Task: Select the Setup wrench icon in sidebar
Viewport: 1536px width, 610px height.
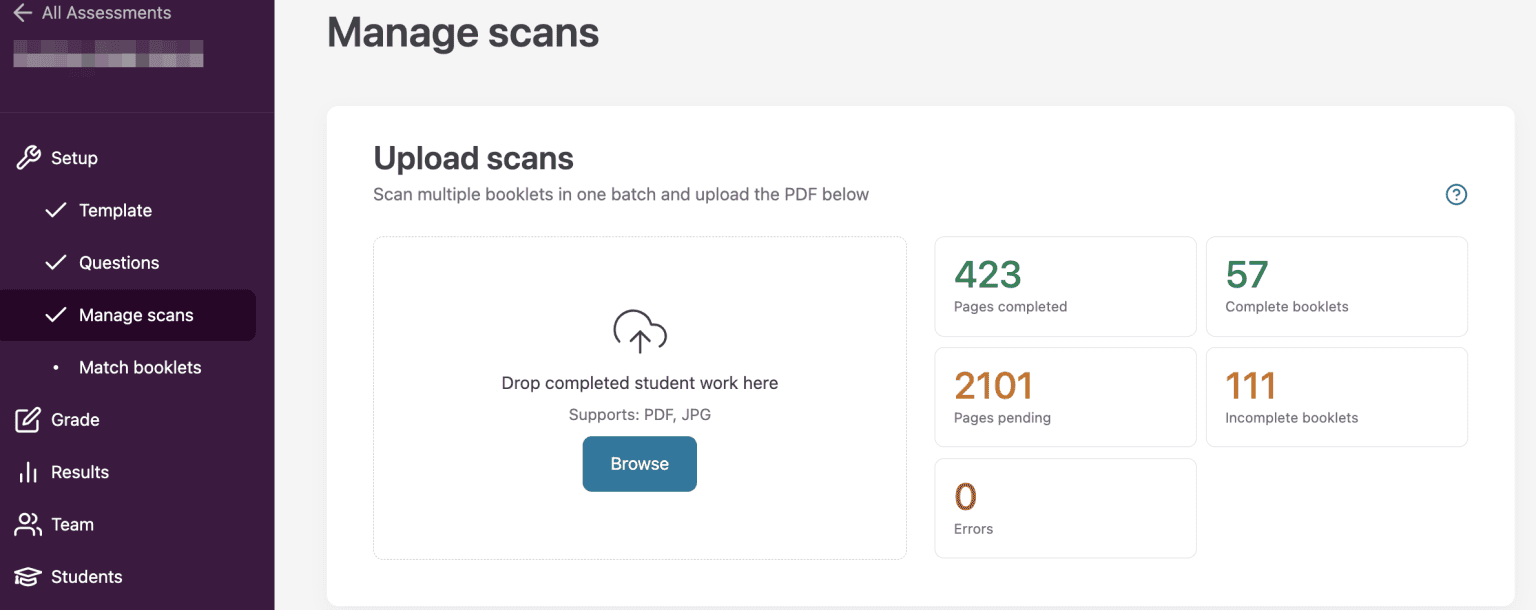Action: tap(28, 157)
